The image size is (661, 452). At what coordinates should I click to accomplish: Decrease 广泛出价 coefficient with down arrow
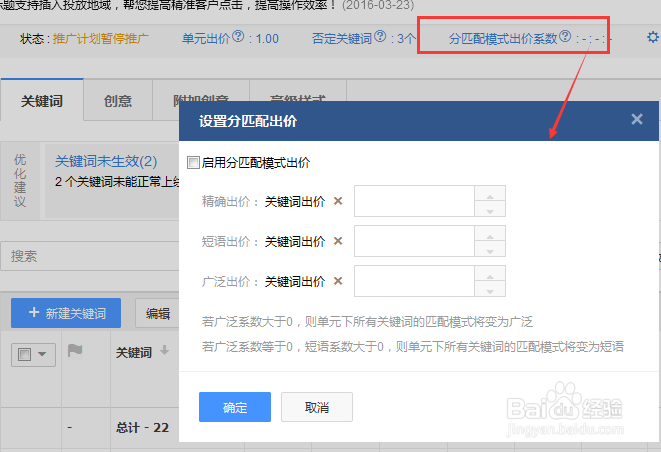point(490,289)
